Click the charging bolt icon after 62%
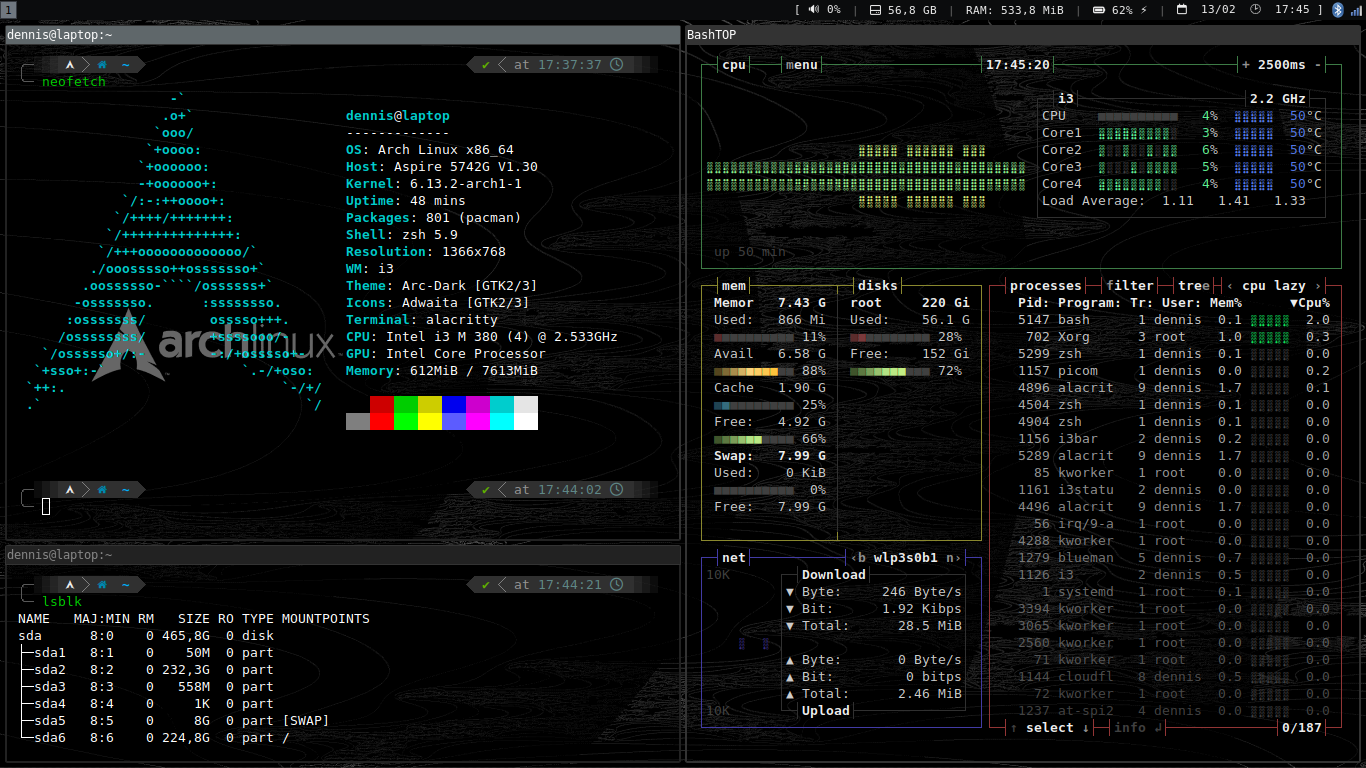Screen dimensions: 1366x768 1144,9
